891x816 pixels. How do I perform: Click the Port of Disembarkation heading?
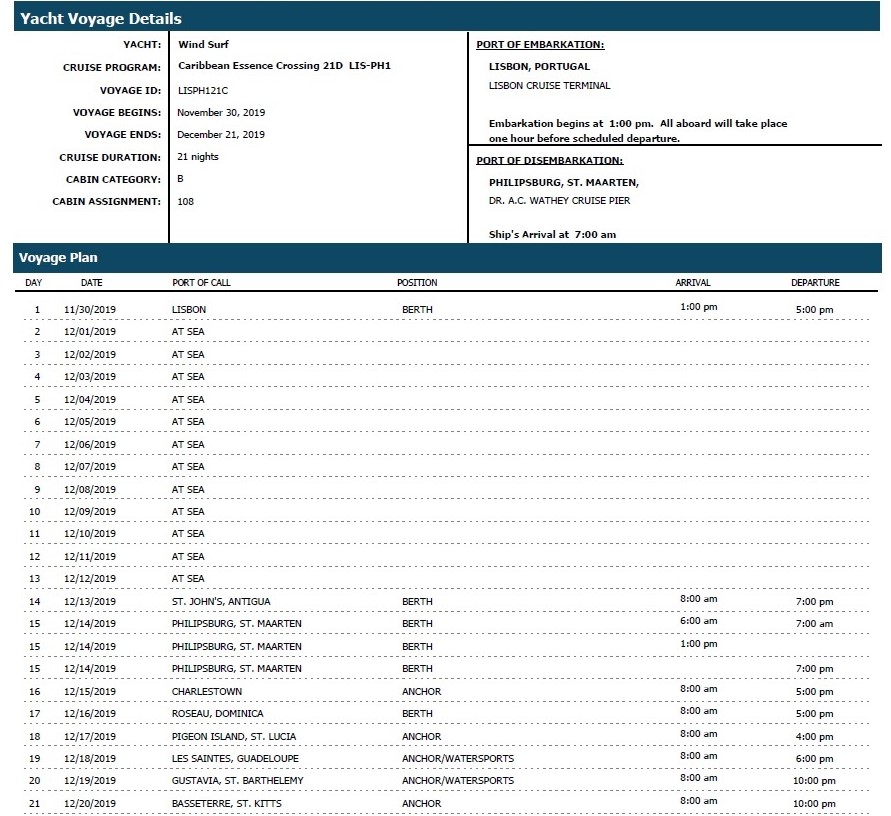549,160
